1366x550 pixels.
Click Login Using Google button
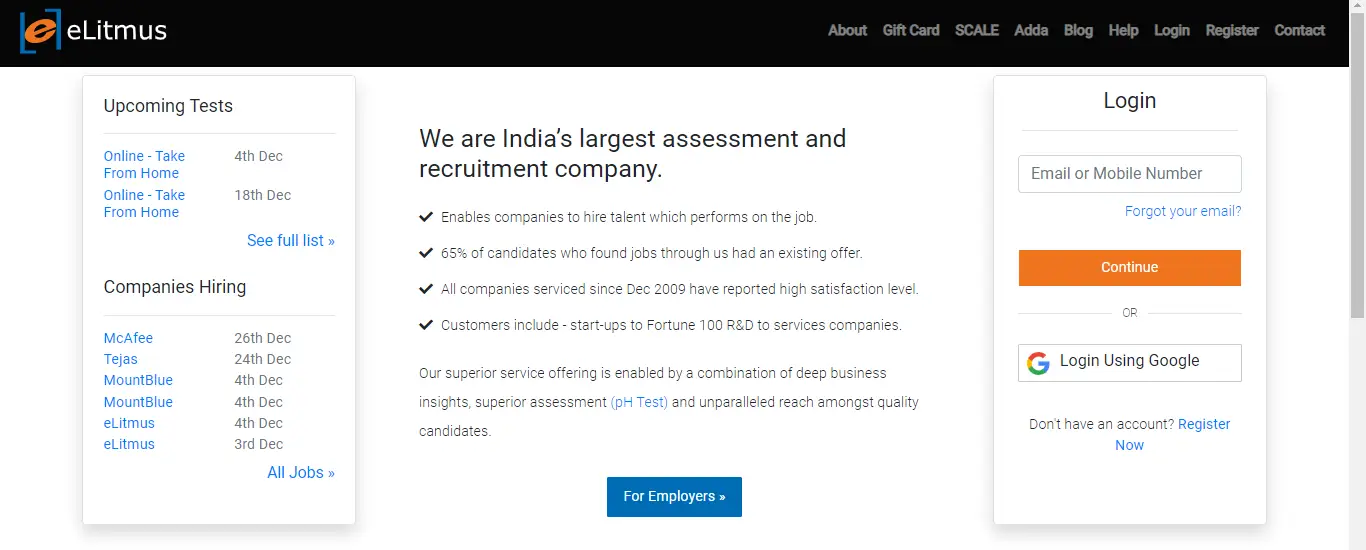[1130, 363]
